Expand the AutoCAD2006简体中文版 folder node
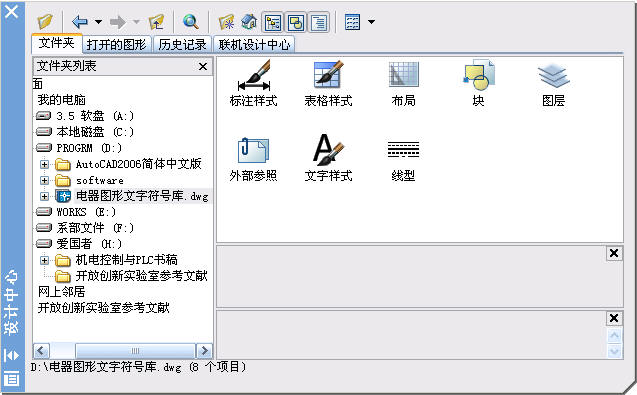637x395 pixels. click(44, 165)
